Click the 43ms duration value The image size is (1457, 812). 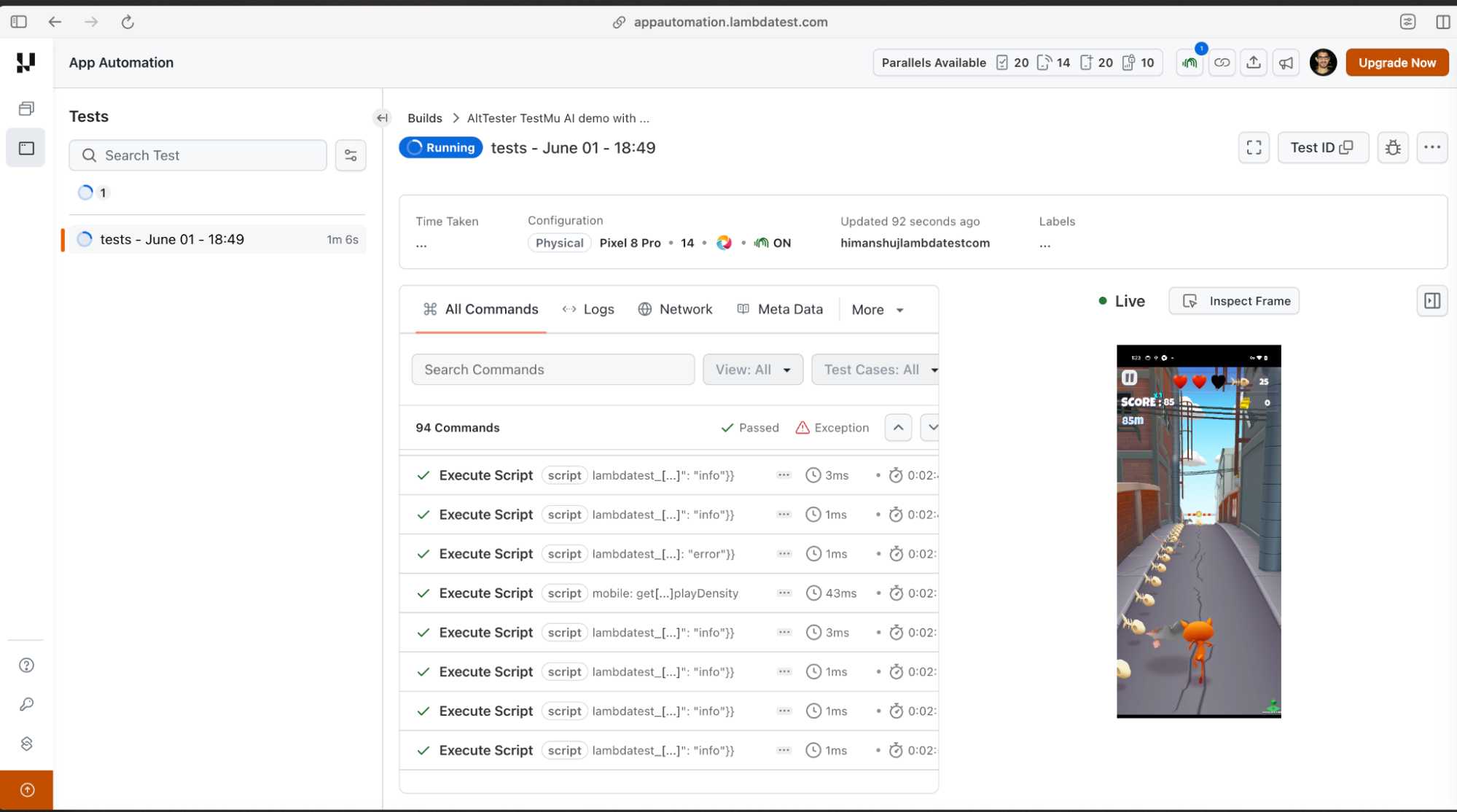[841, 593]
